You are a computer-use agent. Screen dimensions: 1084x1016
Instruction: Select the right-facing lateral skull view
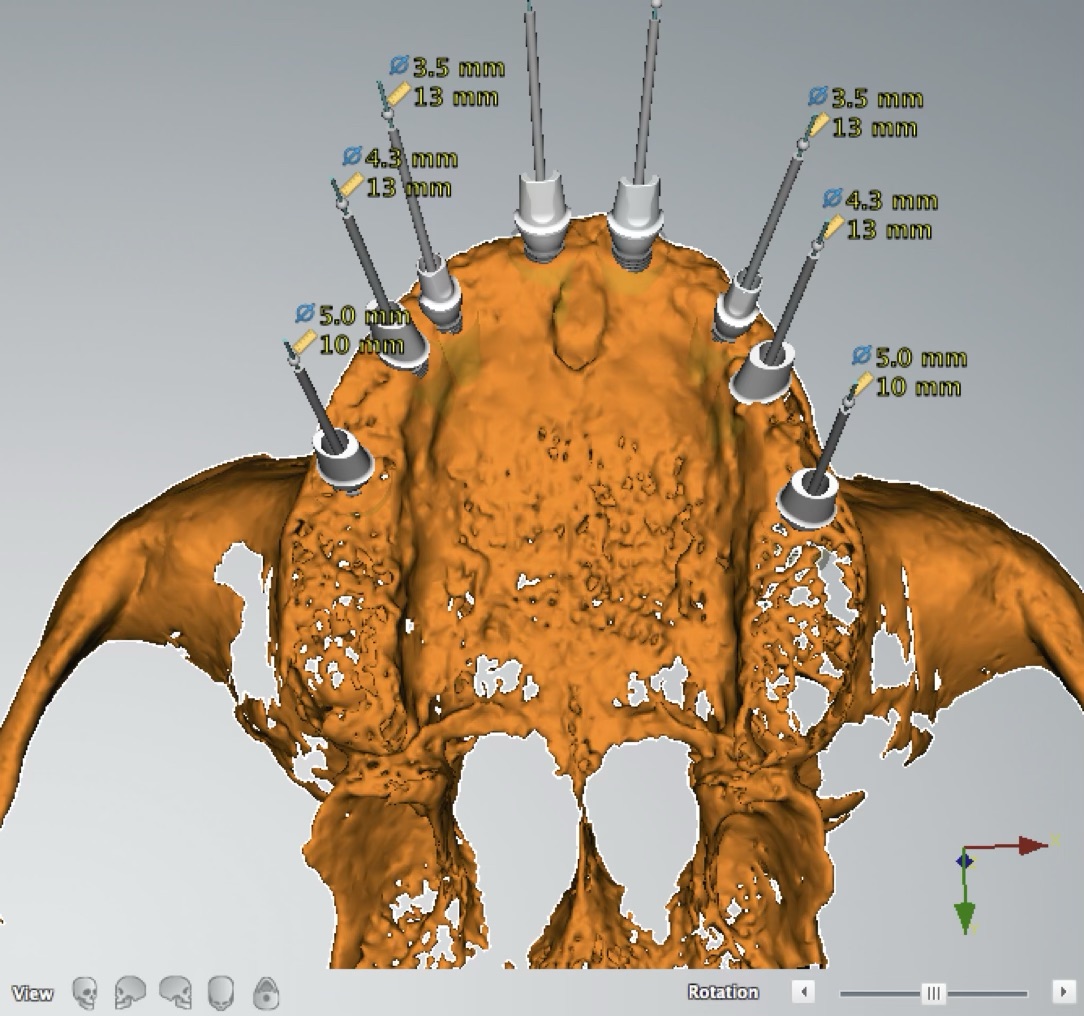[x=176, y=993]
